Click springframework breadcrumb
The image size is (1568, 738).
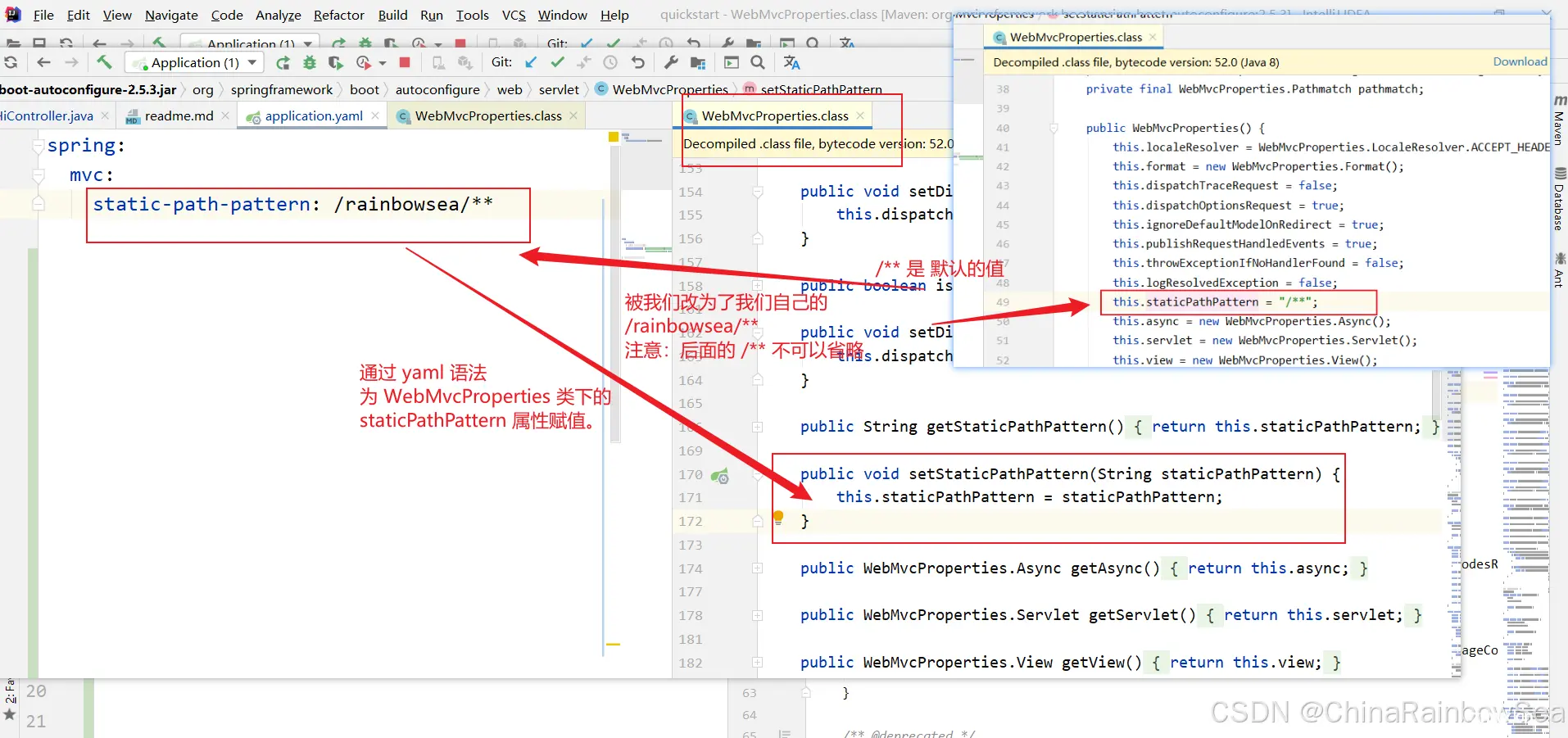coord(281,89)
